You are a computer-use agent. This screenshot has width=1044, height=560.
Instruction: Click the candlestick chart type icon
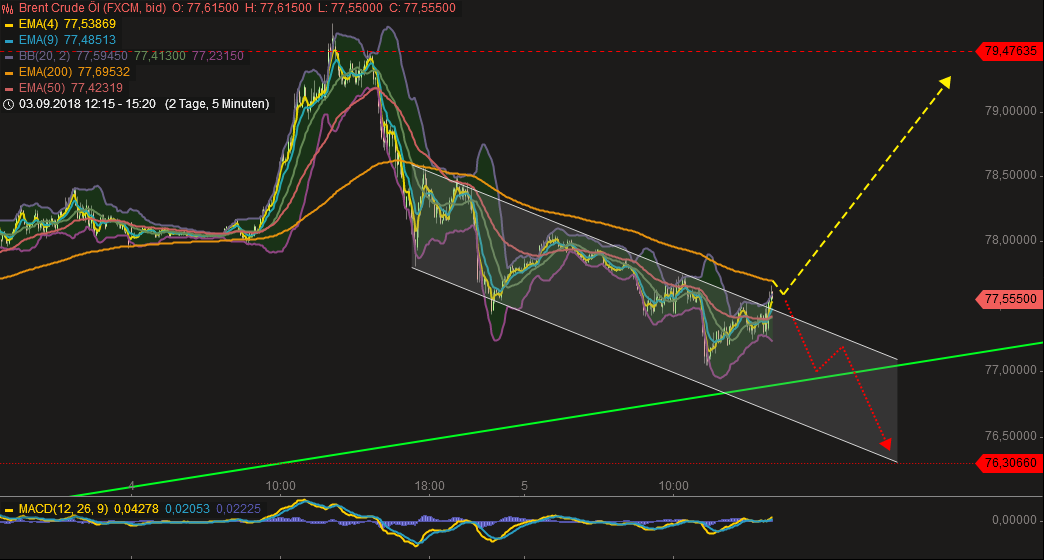pyautogui.click(x=8, y=9)
